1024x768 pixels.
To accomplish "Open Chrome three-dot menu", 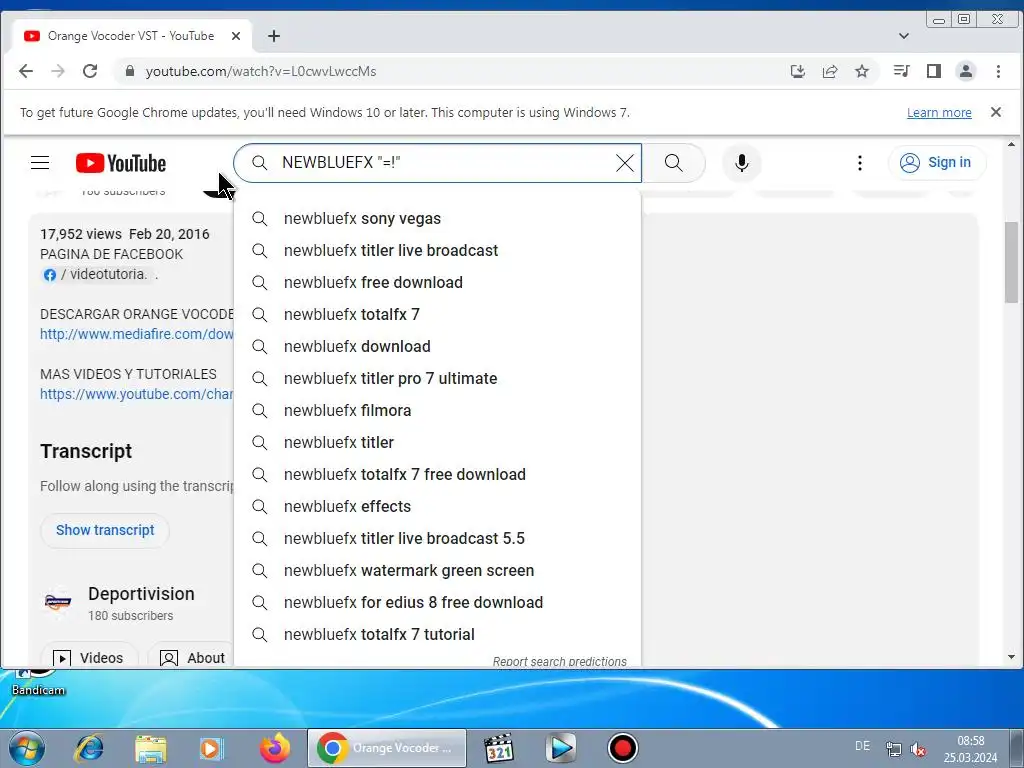I will point(998,71).
